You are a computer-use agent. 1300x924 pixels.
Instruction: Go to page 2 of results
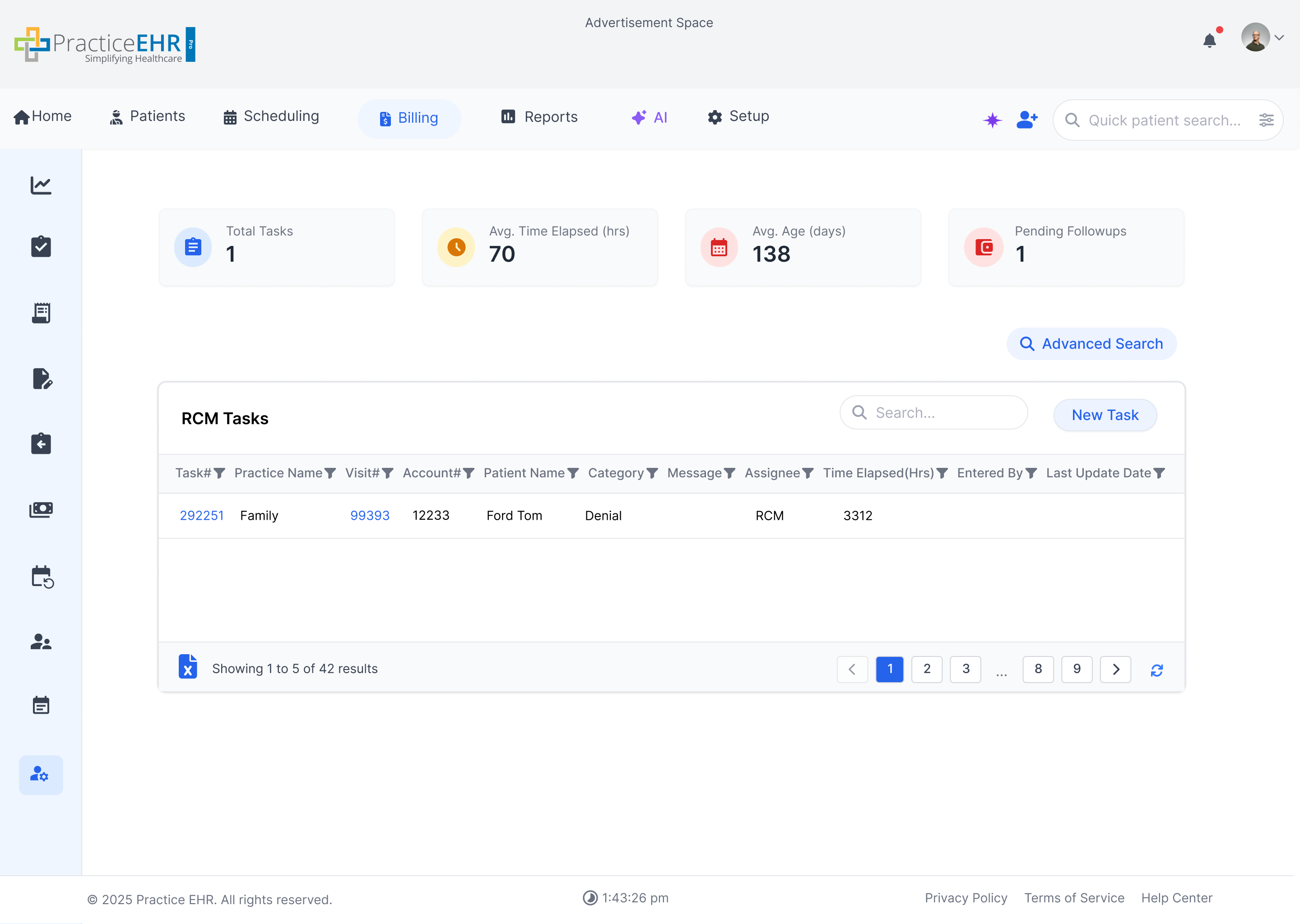(927, 669)
